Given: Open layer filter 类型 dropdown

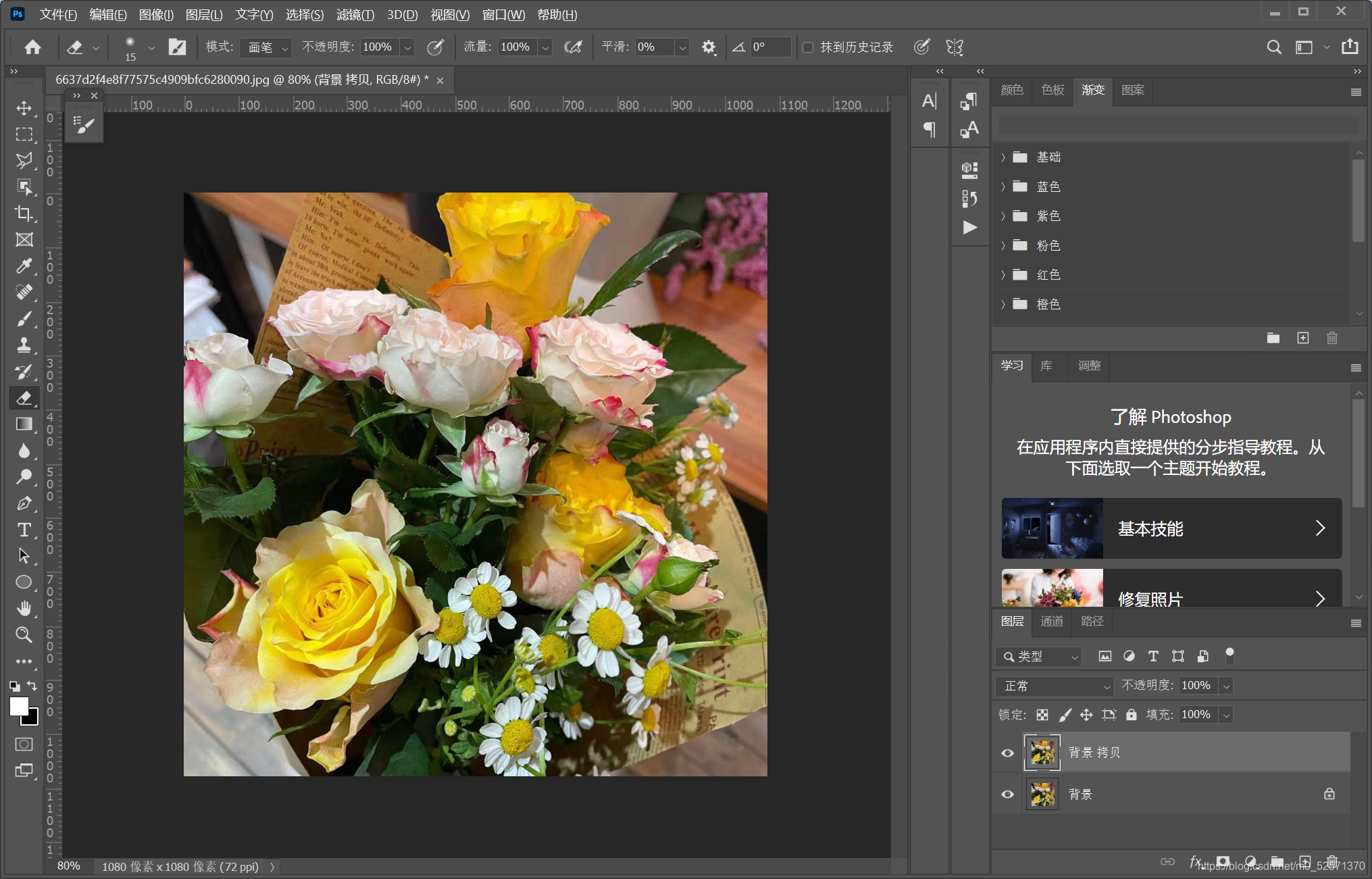Looking at the screenshot, I should 1038,657.
